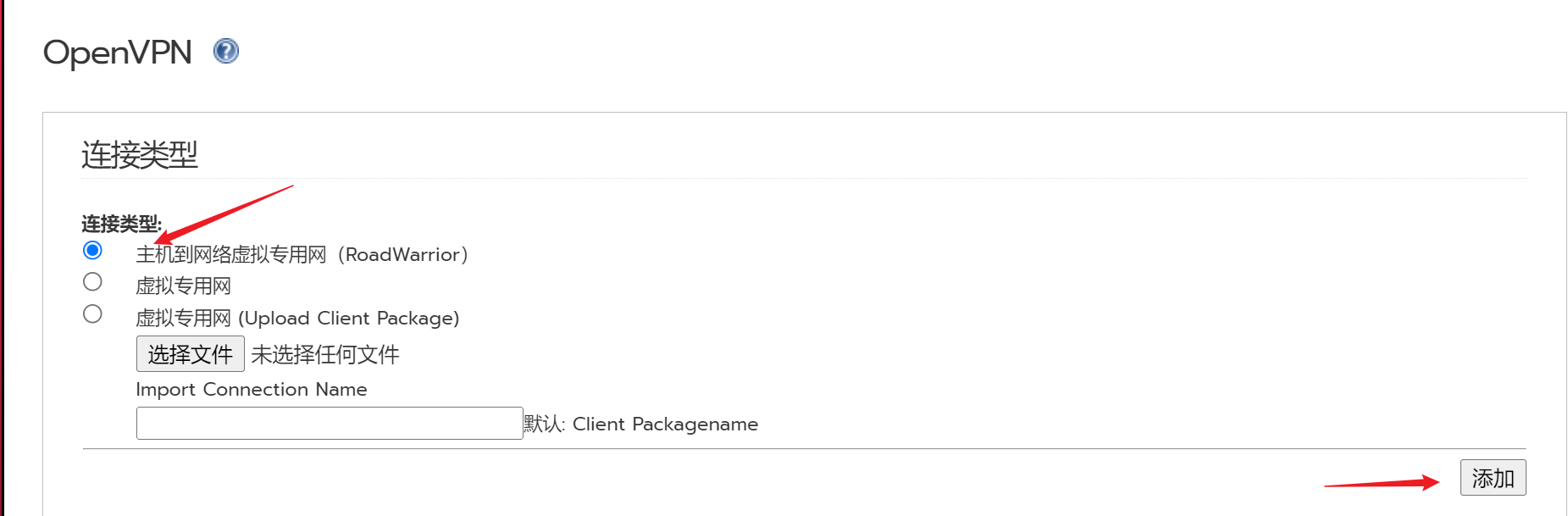Viewport: 1568px width, 516px height.
Task: Select the RoadWarrior host-to-network radio button
Action: click(92, 250)
